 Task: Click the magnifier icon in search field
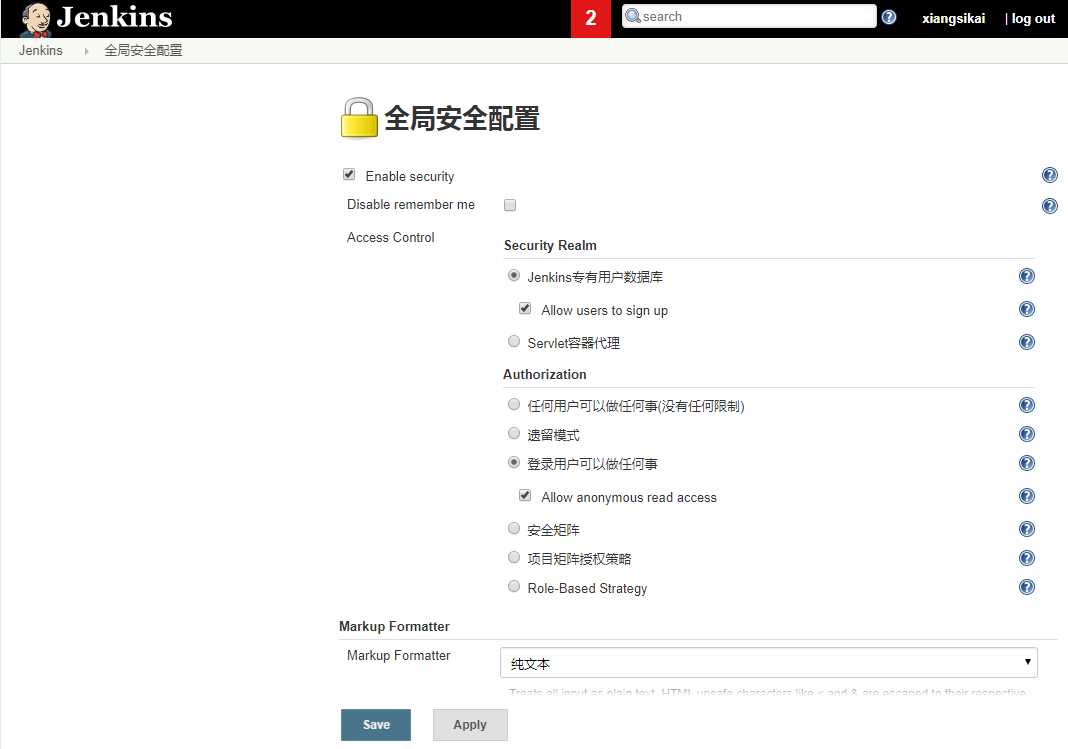tap(633, 16)
